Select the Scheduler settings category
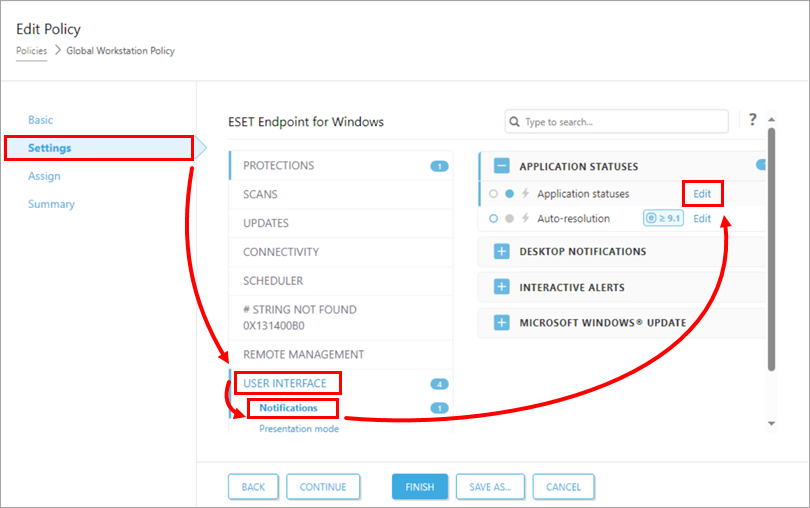The height and width of the screenshot is (508, 810). point(273,281)
